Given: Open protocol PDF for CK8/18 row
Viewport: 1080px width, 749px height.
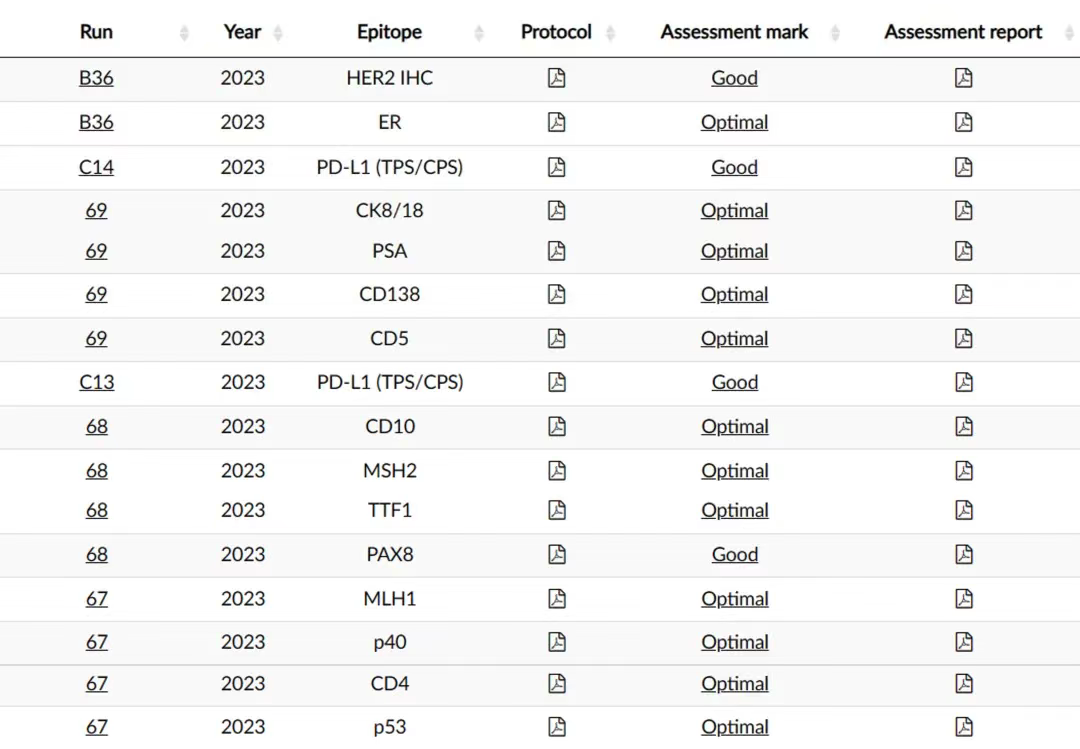Looking at the screenshot, I should (x=557, y=210).
